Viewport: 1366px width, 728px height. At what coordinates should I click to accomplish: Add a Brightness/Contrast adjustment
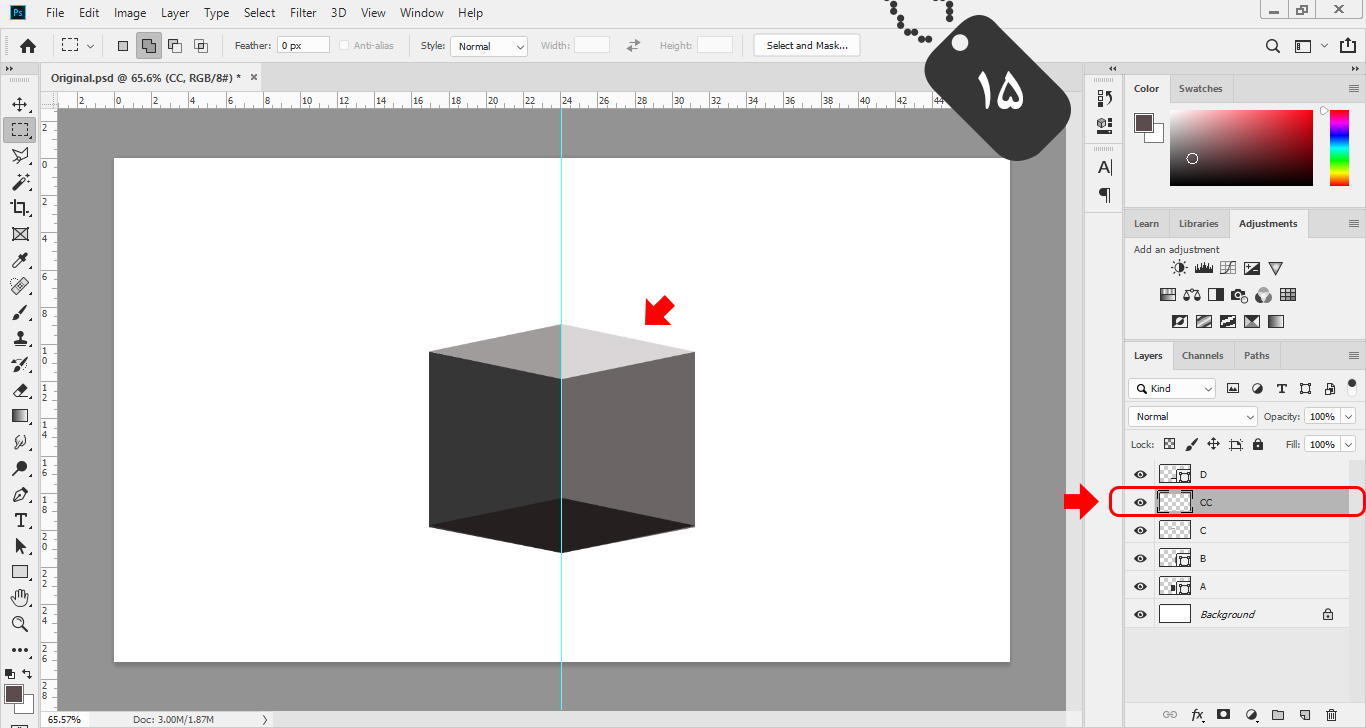point(1180,268)
